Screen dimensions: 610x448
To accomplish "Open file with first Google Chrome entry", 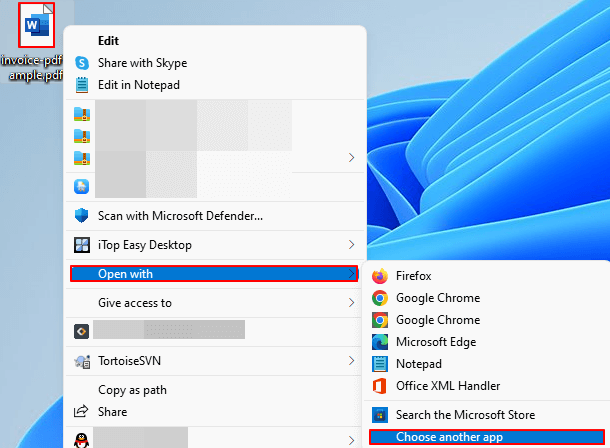I will 487,298.
